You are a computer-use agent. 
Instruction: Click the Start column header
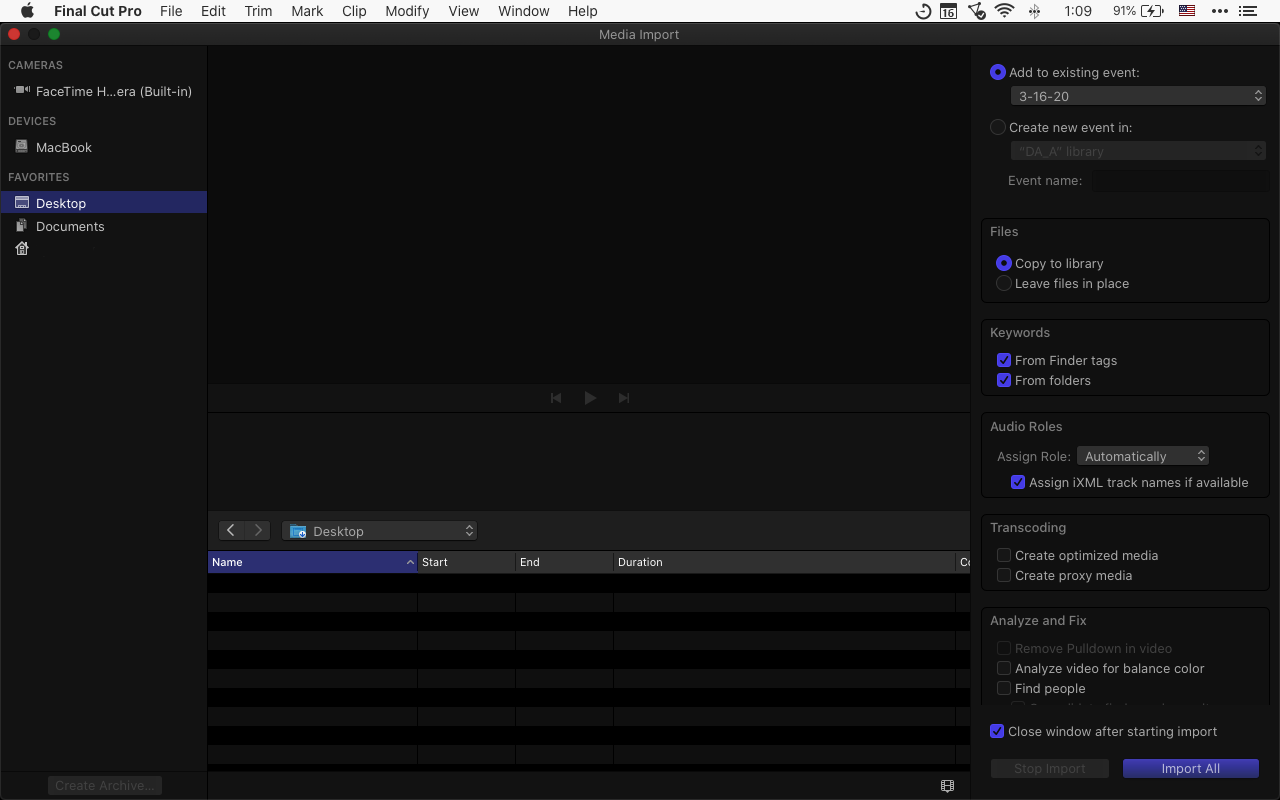466,562
